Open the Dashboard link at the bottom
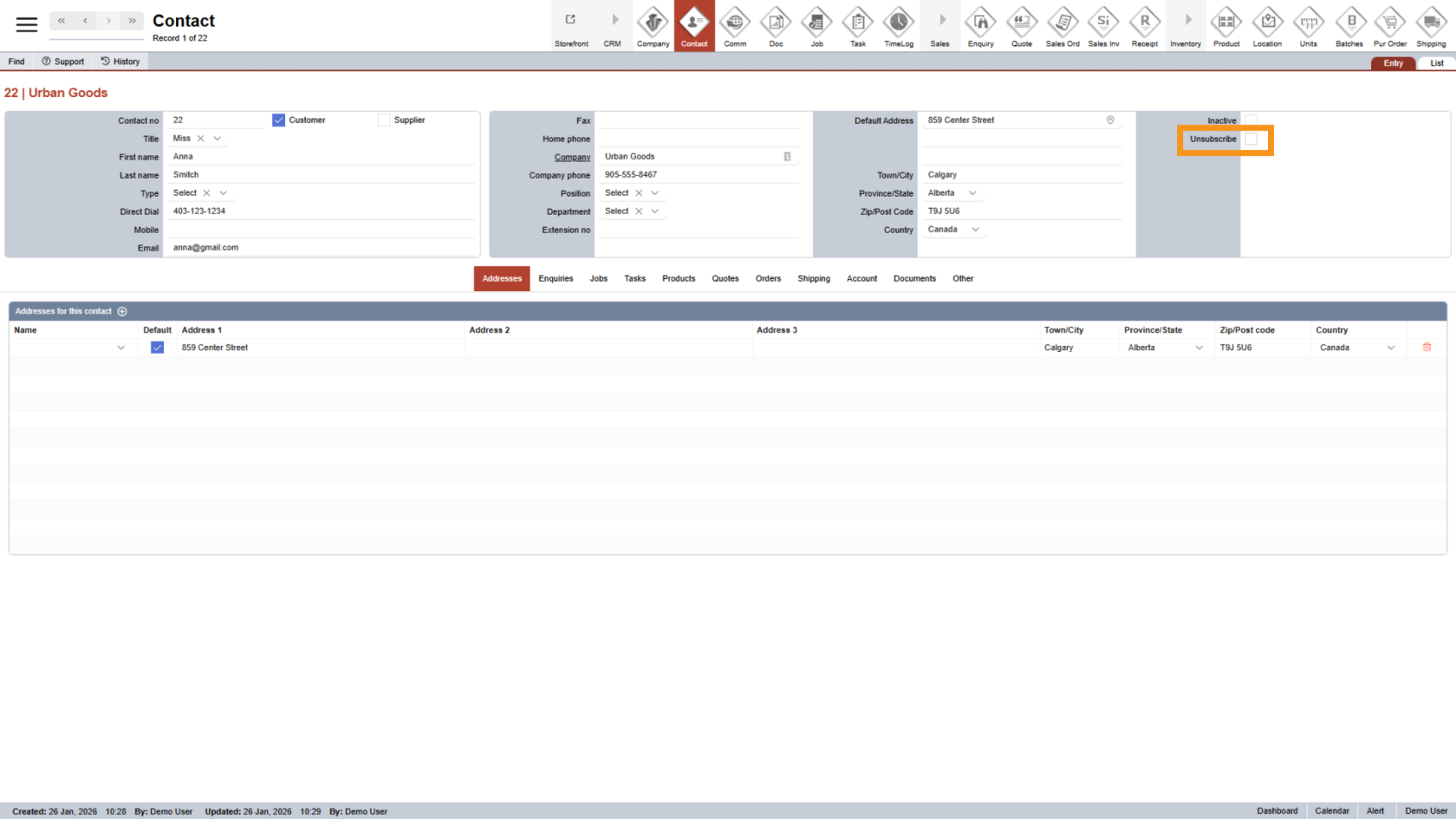Image resolution: width=1456 pixels, height=819 pixels. tap(1277, 810)
